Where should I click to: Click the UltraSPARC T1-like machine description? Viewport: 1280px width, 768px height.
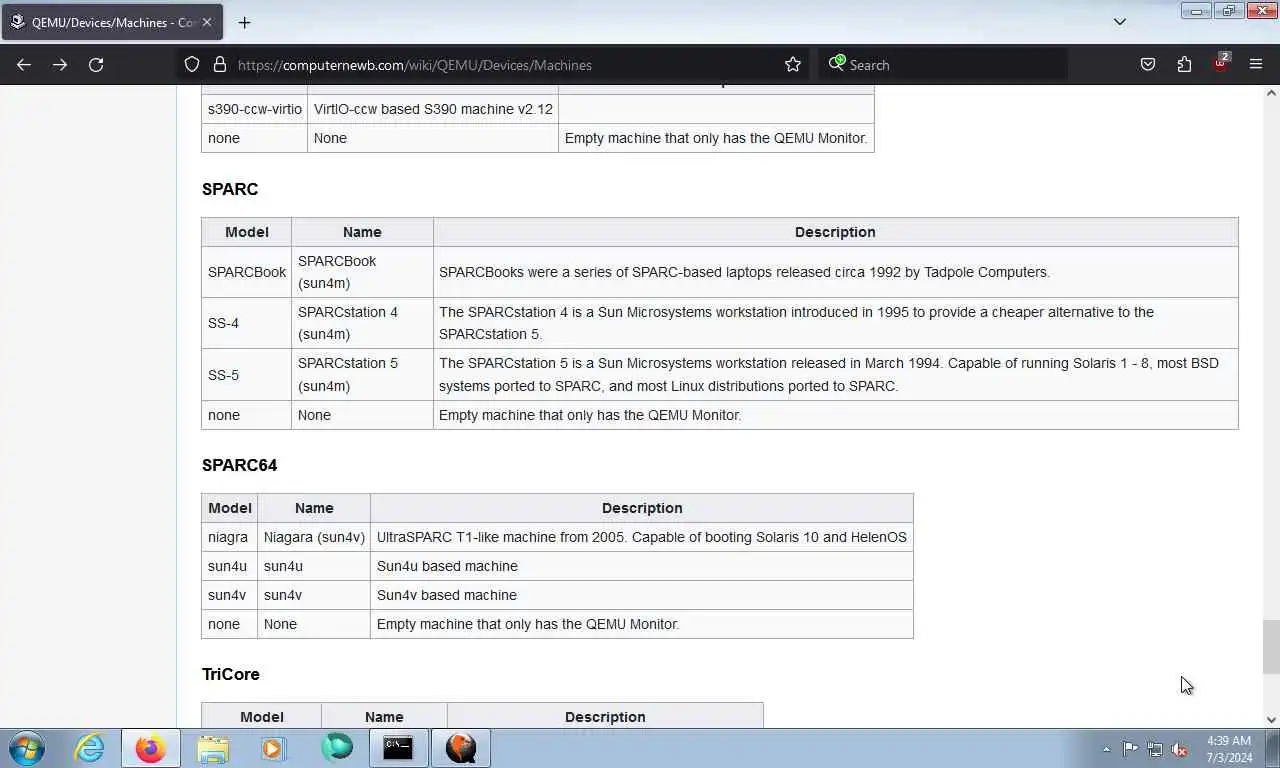click(642, 537)
